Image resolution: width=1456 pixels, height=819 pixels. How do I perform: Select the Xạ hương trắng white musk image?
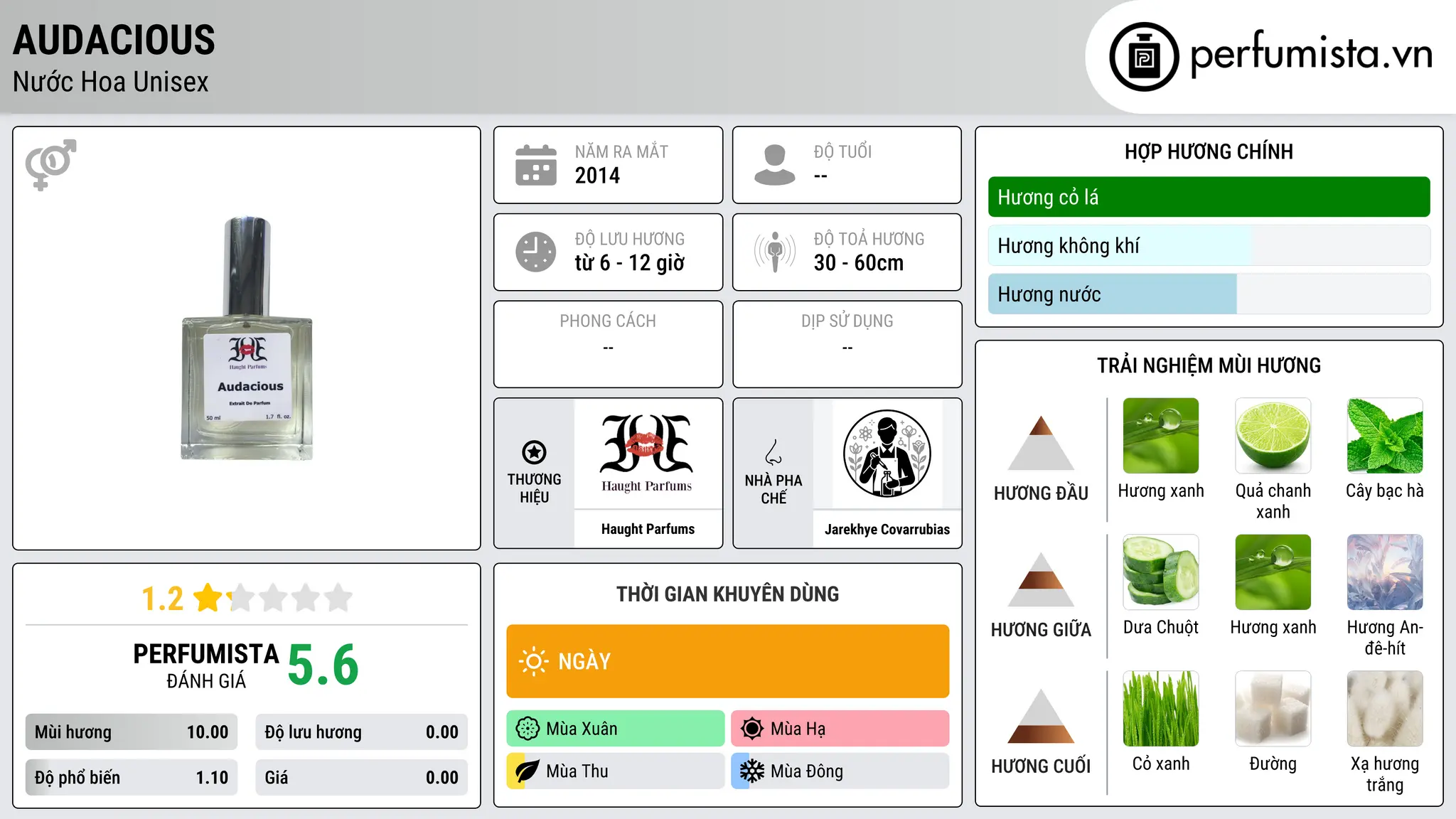tap(1385, 709)
